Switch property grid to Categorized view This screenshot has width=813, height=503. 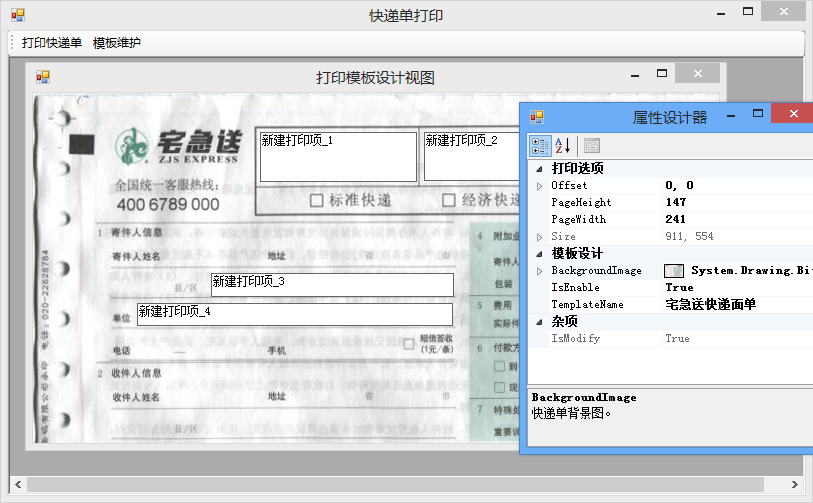point(540,146)
